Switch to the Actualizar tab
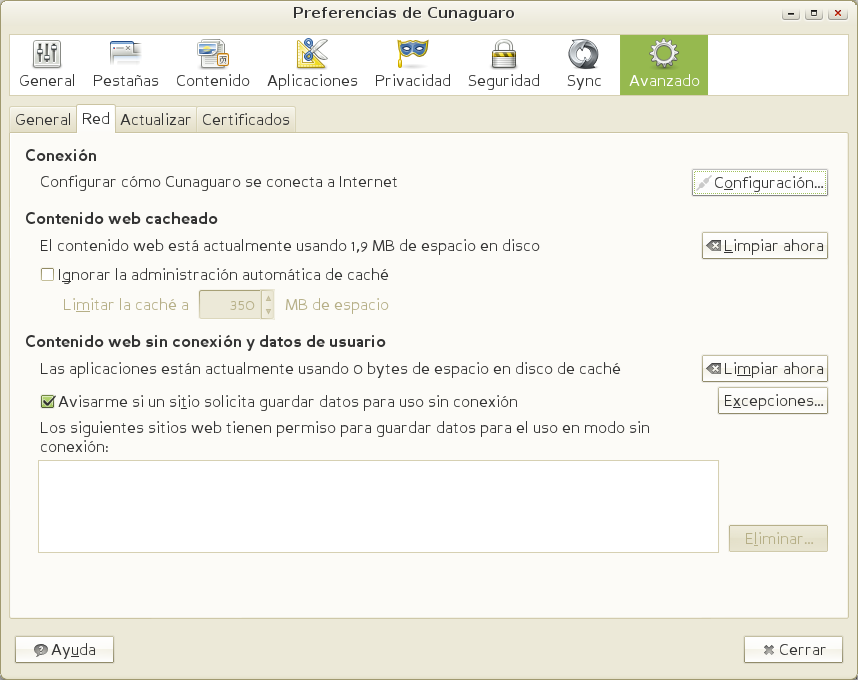The width and height of the screenshot is (858, 680). 155,120
